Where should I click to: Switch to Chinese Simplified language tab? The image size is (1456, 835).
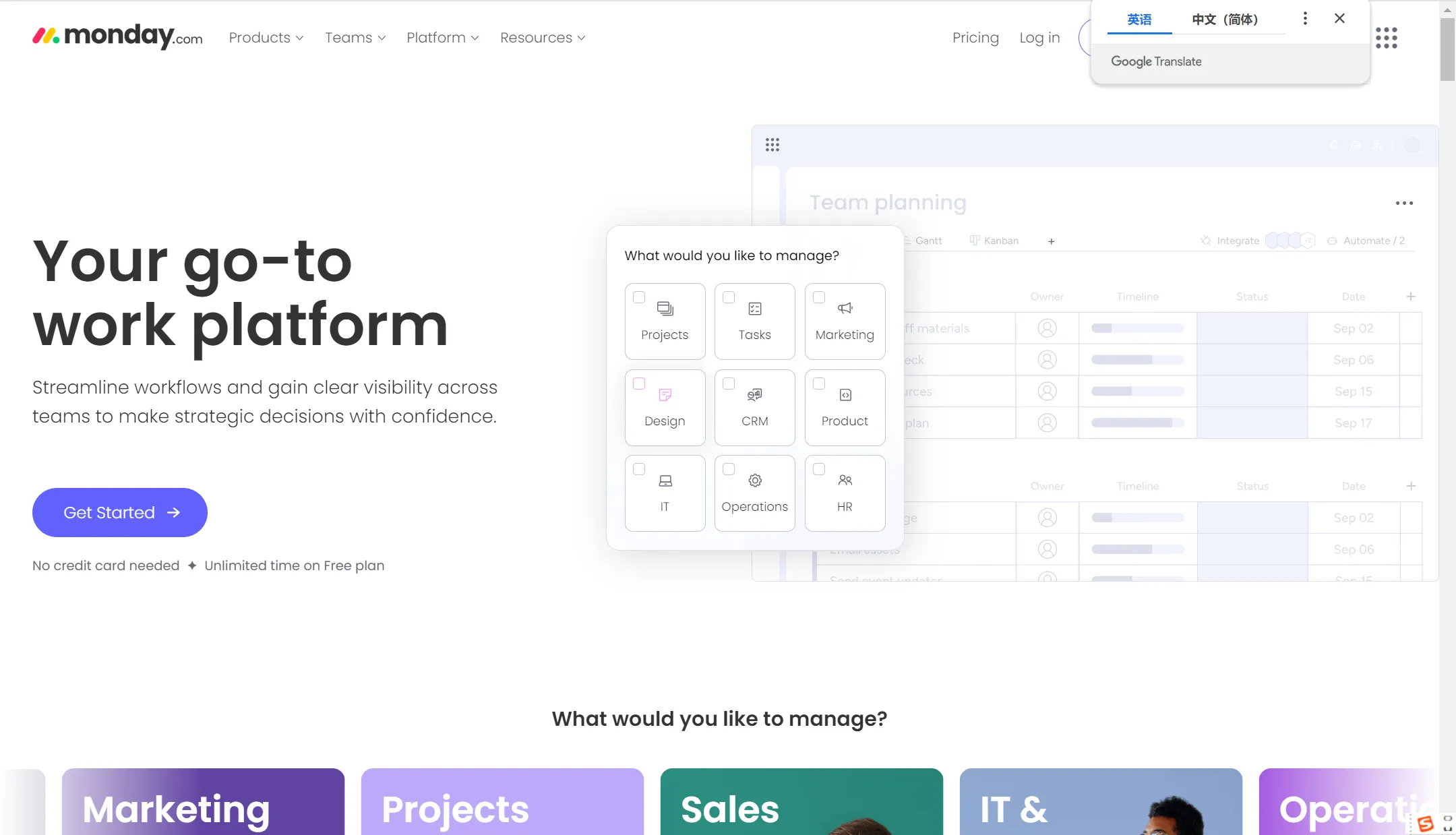click(1225, 18)
